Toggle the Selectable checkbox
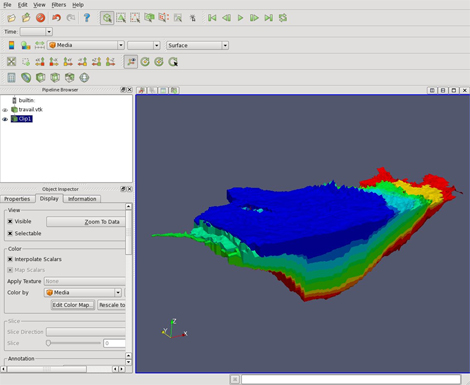The height and width of the screenshot is (385, 470). click(10, 233)
